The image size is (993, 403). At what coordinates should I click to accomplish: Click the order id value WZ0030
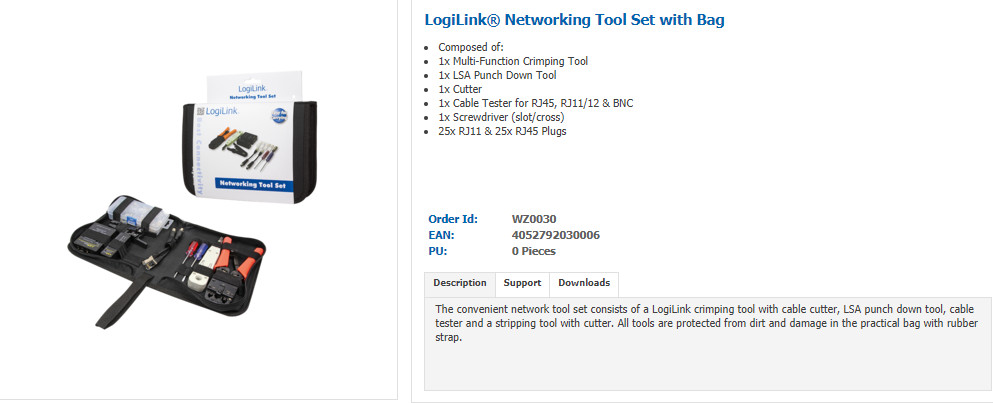coord(534,219)
